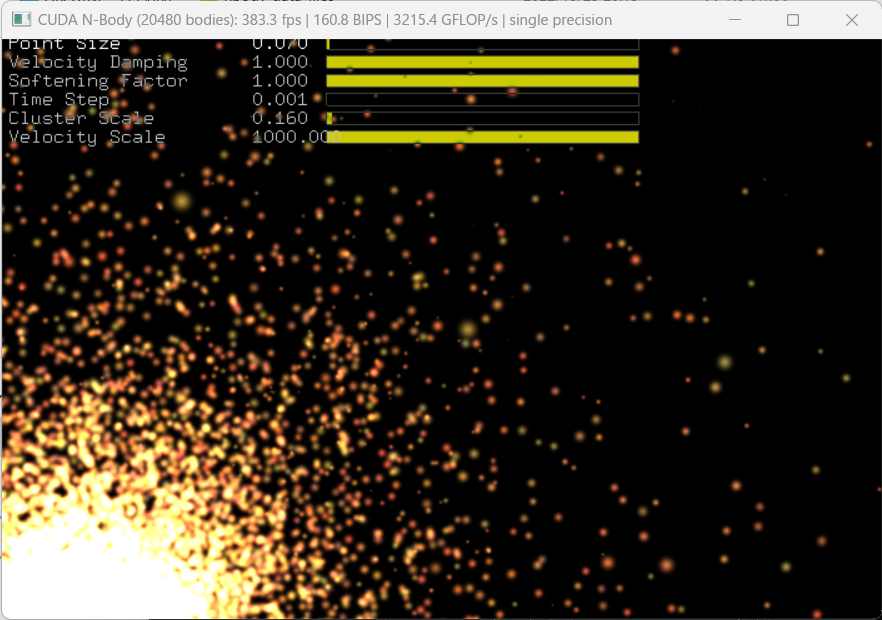The height and width of the screenshot is (620, 882).
Task: Click the Velocity Damping slider bar
Action: pyautogui.click(x=482, y=62)
